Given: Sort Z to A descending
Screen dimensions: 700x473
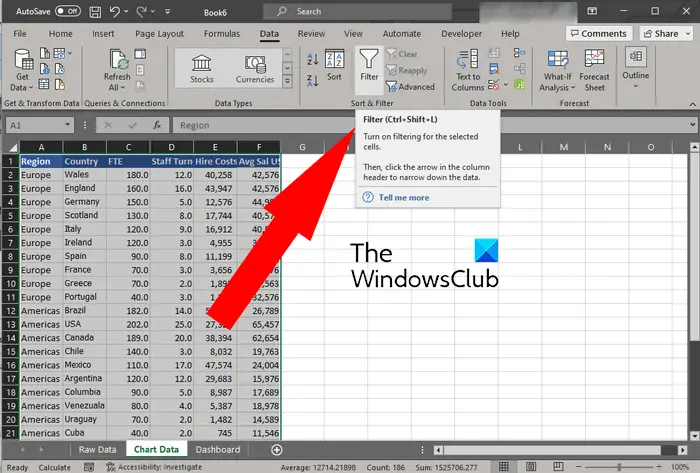Looking at the screenshot, I should pyautogui.click(x=312, y=81).
